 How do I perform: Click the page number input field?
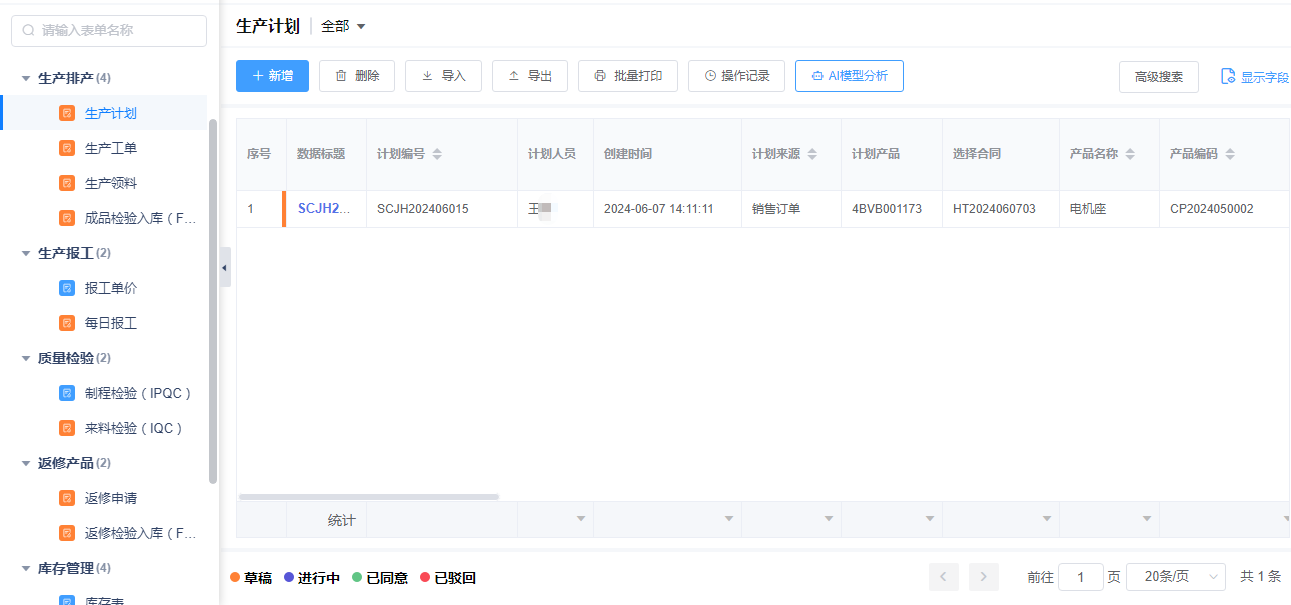(x=1080, y=577)
